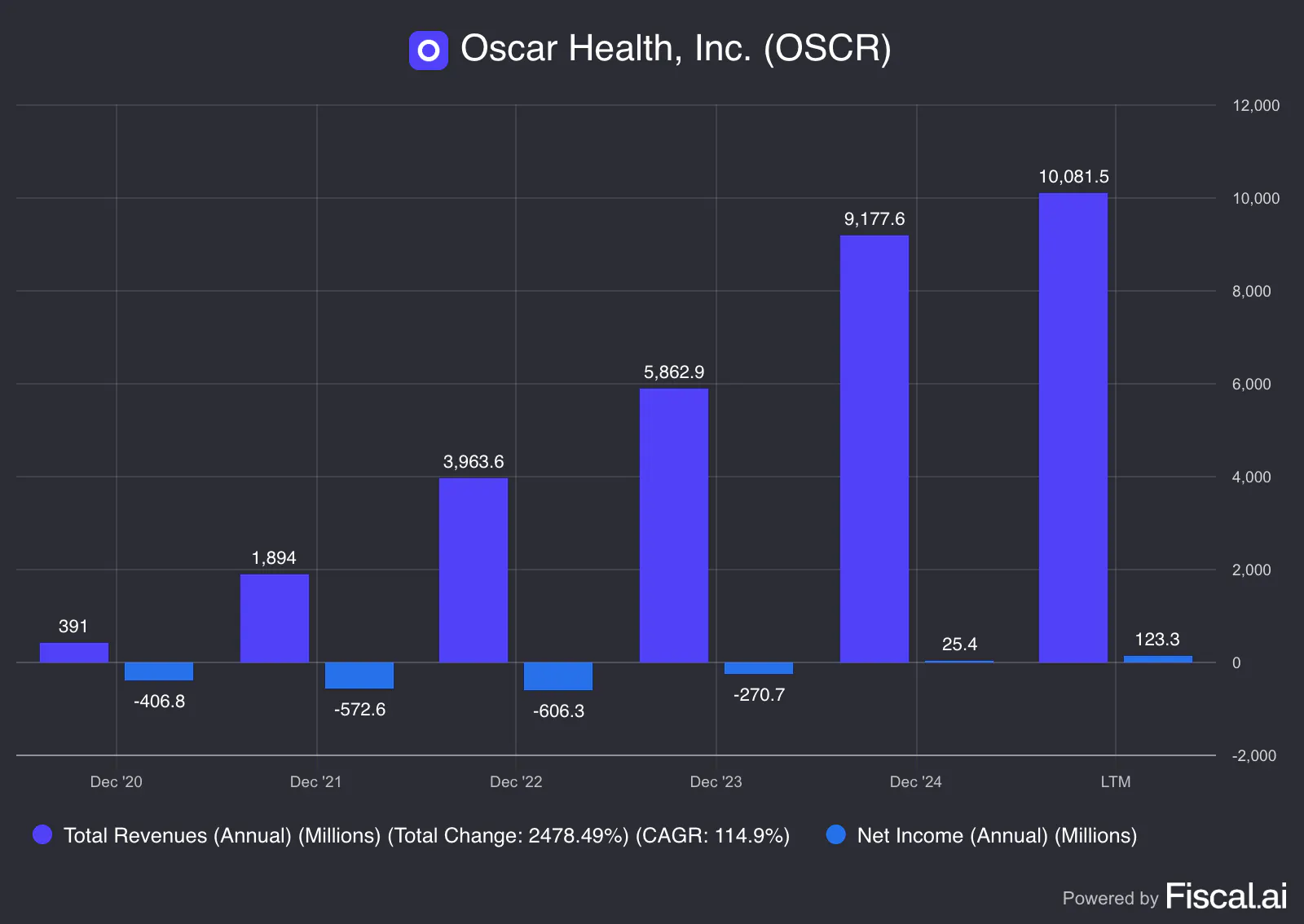Click the Dec '22 axis label
The height and width of the screenshot is (924, 1304).
516,782
